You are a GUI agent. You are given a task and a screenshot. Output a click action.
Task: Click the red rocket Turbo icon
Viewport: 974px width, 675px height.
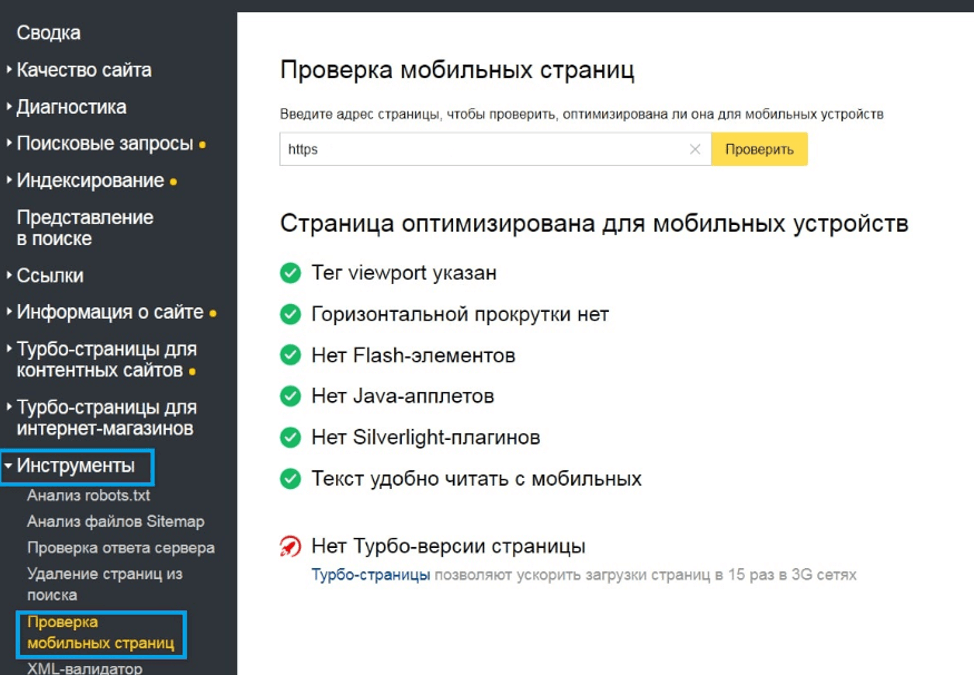point(290,547)
